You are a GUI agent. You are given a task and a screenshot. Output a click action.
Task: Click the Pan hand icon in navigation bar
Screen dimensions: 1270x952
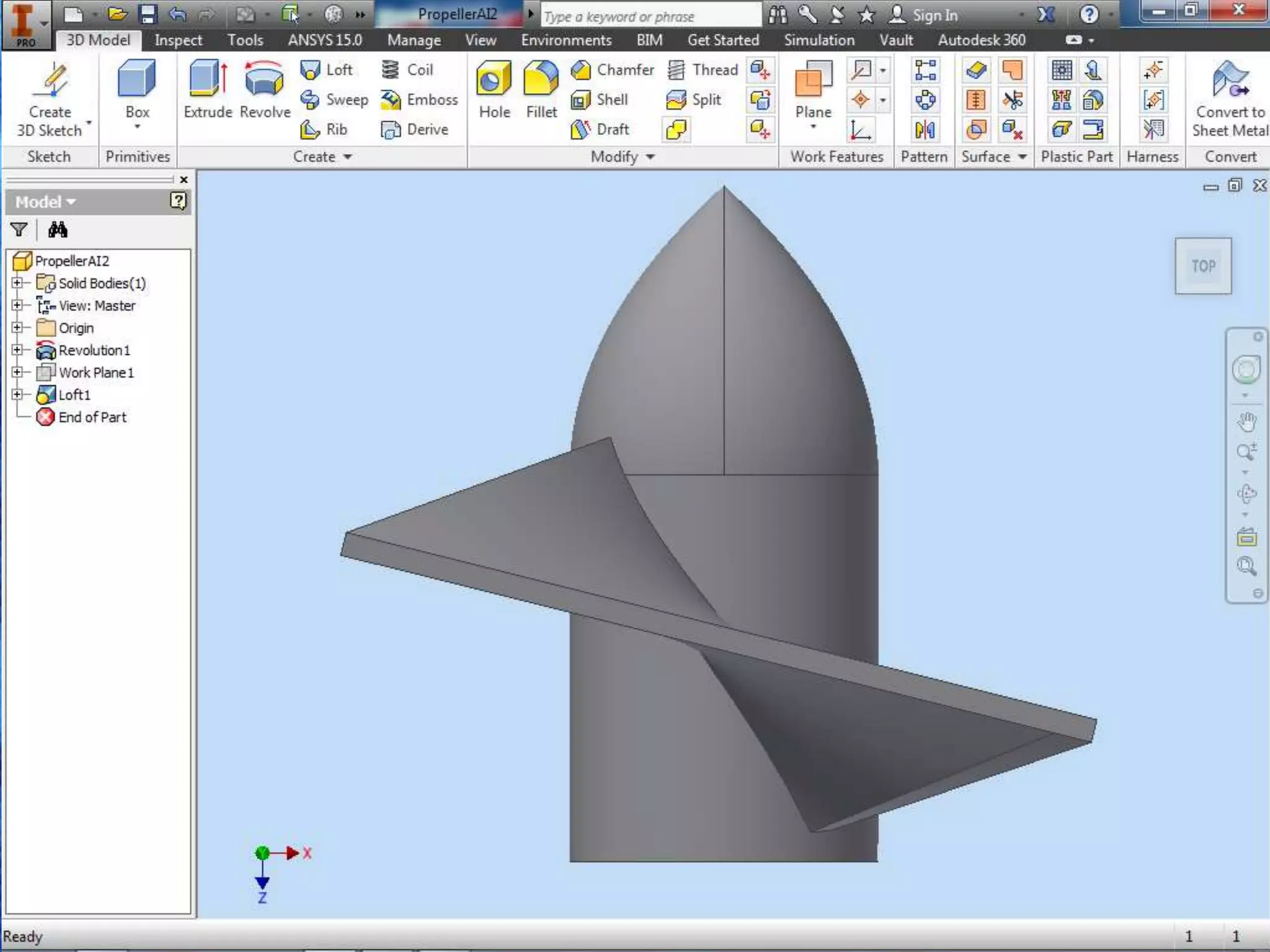click(x=1246, y=421)
